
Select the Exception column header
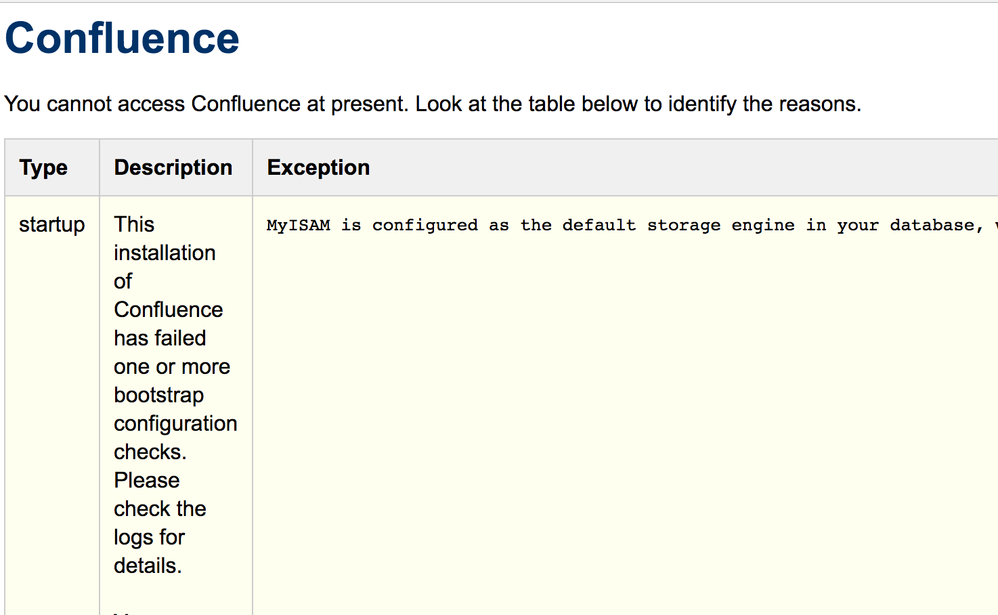click(318, 168)
